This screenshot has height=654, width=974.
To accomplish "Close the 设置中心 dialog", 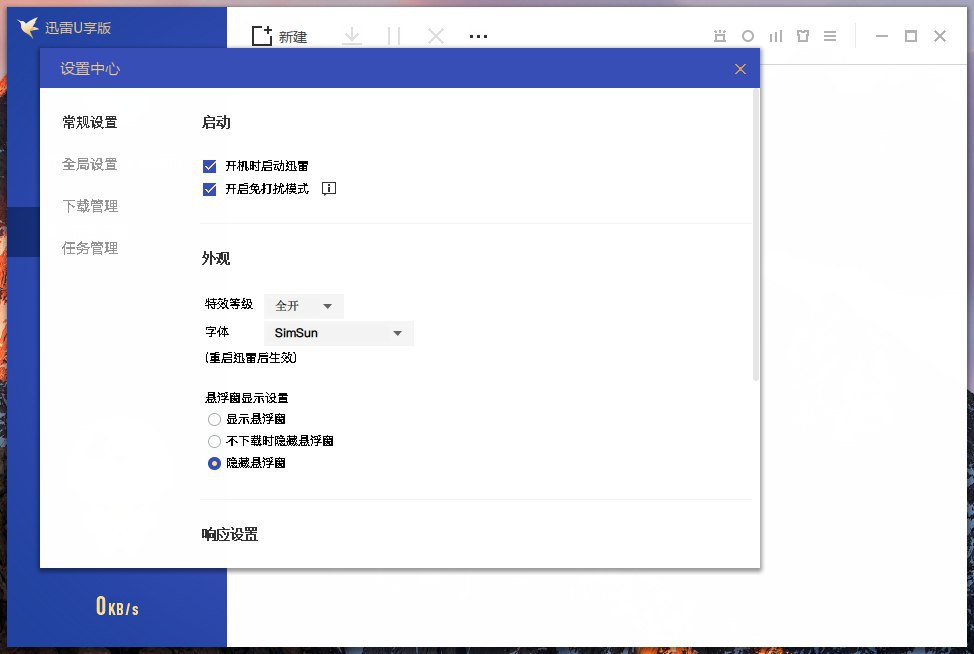I will click(740, 69).
